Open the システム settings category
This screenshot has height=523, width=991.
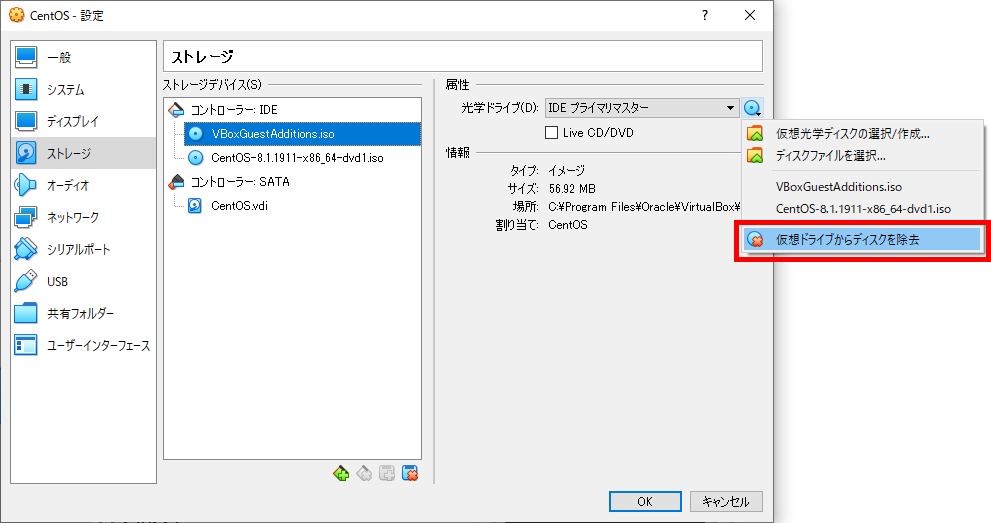pyautogui.click(x=83, y=90)
